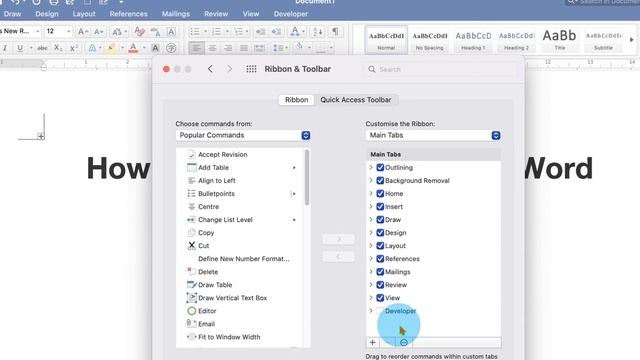Click the add command right-arrow button
Image resolution: width=640 pixels, height=360 pixels.
(x=338, y=239)
